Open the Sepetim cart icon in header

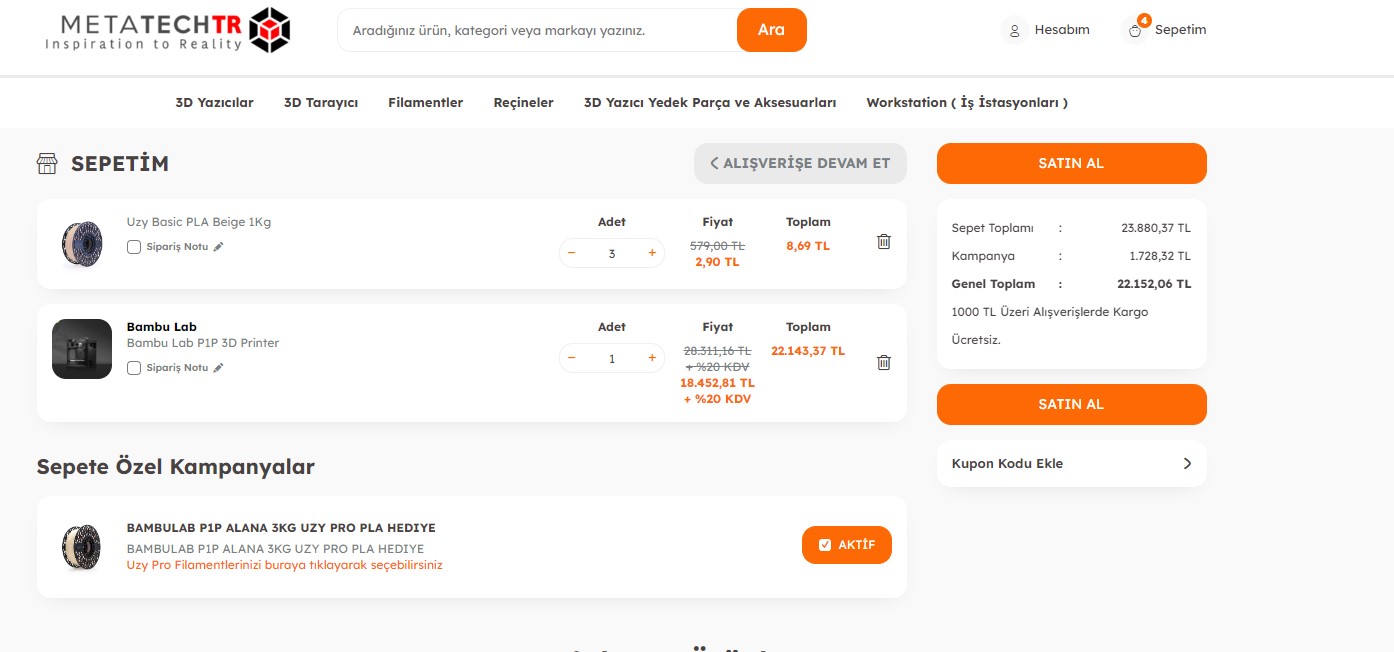[1135, 30]
